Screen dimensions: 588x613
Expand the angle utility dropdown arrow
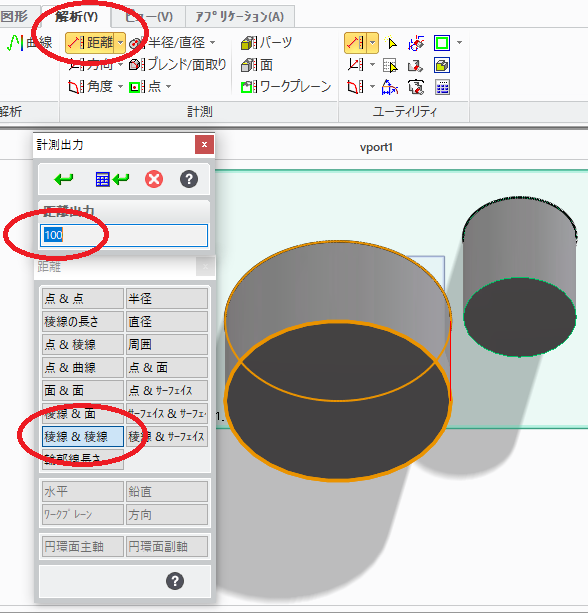(x=373, y=86)
